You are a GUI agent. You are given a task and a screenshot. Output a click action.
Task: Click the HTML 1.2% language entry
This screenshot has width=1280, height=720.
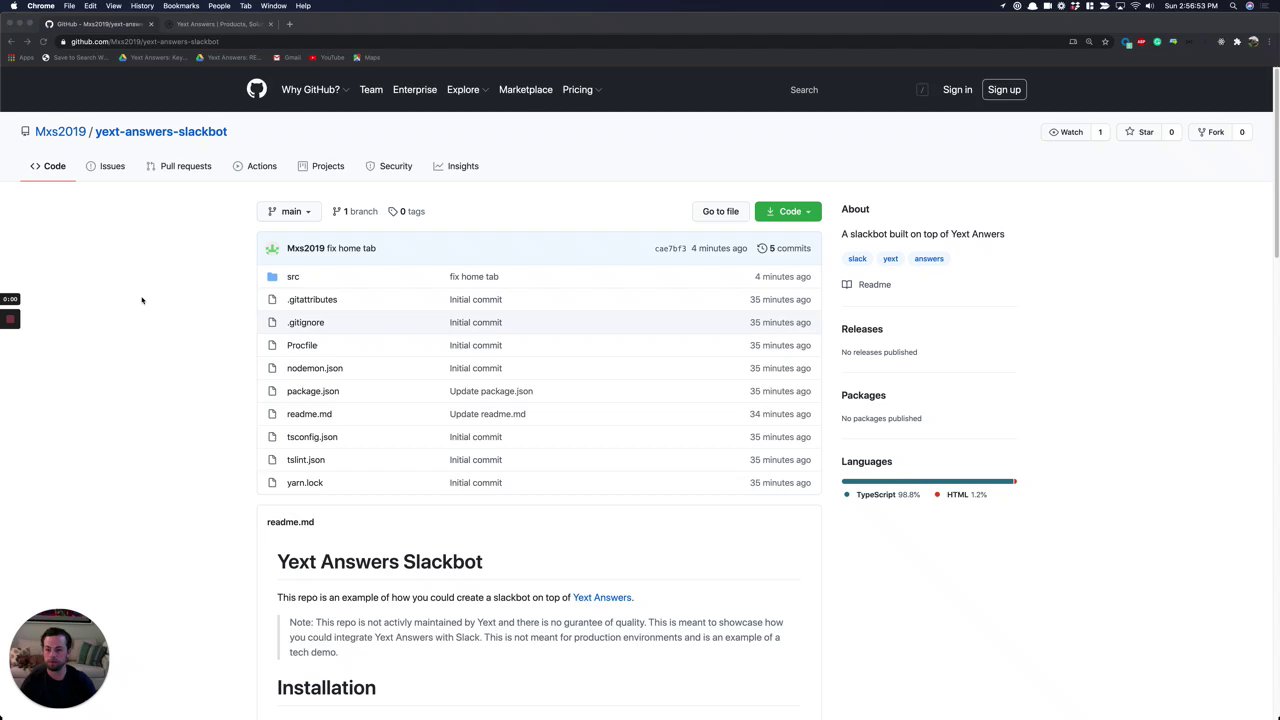click(x=961, y=495)
